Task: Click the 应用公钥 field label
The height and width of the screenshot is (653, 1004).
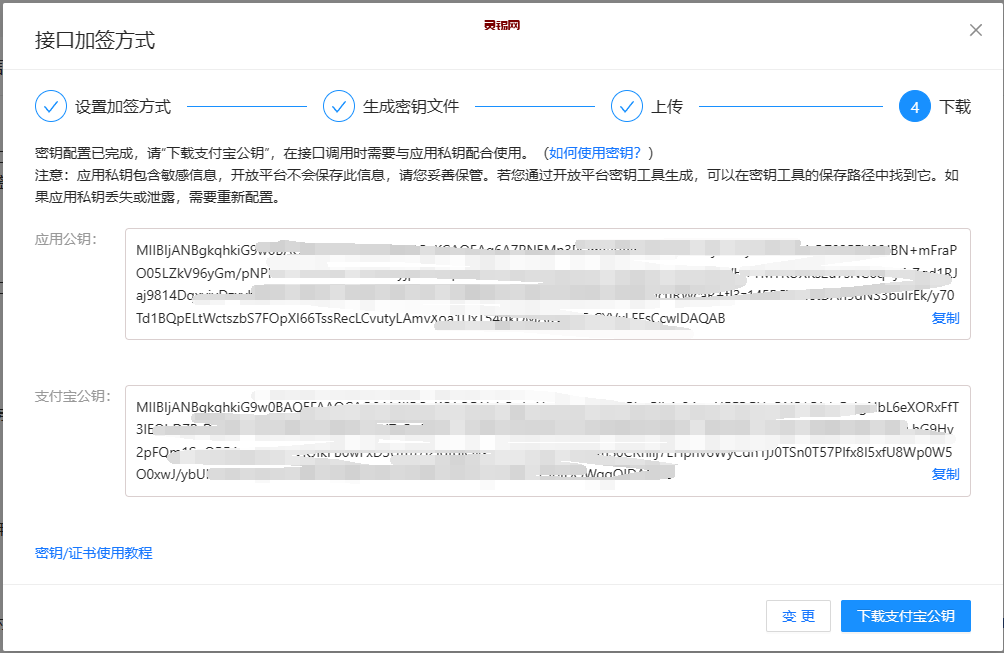Action: point(65,240)
